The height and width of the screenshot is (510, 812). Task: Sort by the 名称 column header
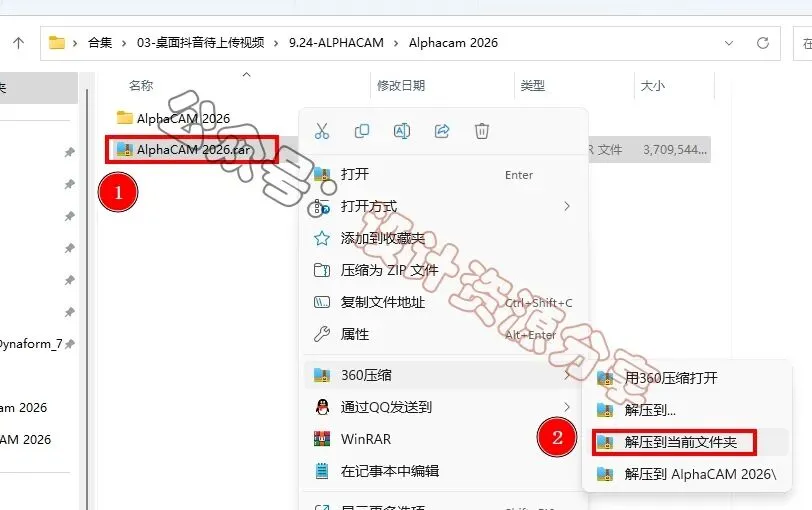point(141,85)
